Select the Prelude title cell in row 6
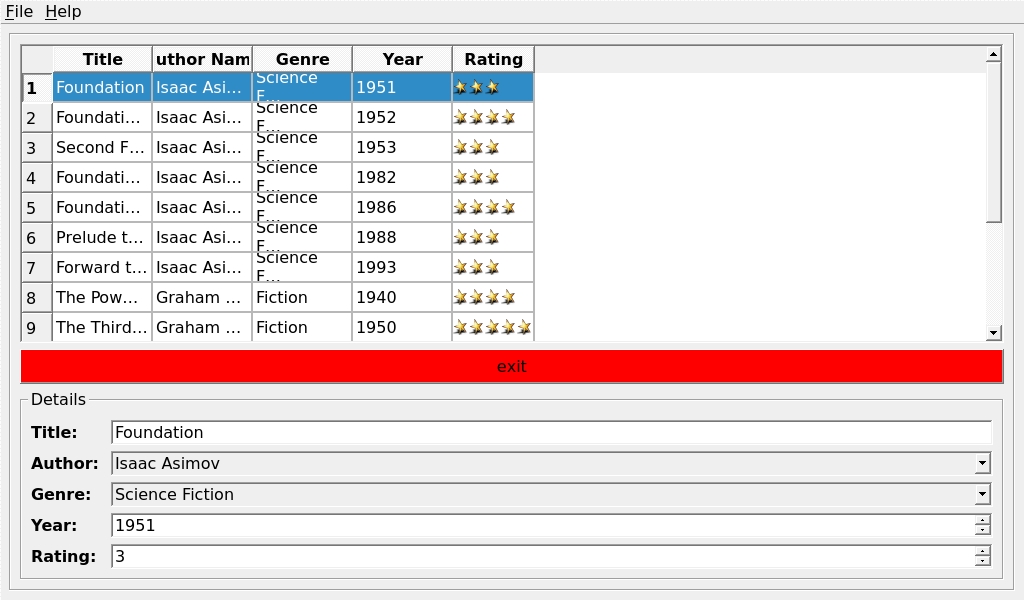The height and width of the screenshot is (600, 1024). click(x=103, y=238)
